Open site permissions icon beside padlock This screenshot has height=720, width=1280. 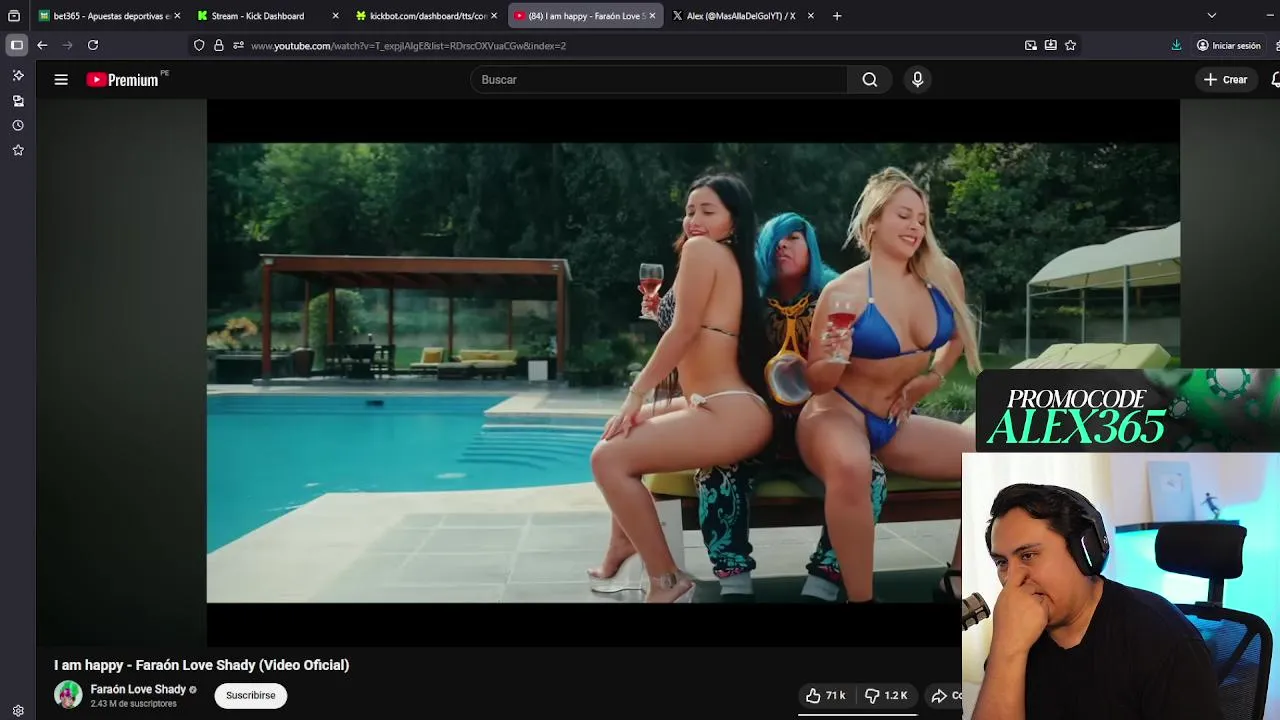tap(238, 45)
